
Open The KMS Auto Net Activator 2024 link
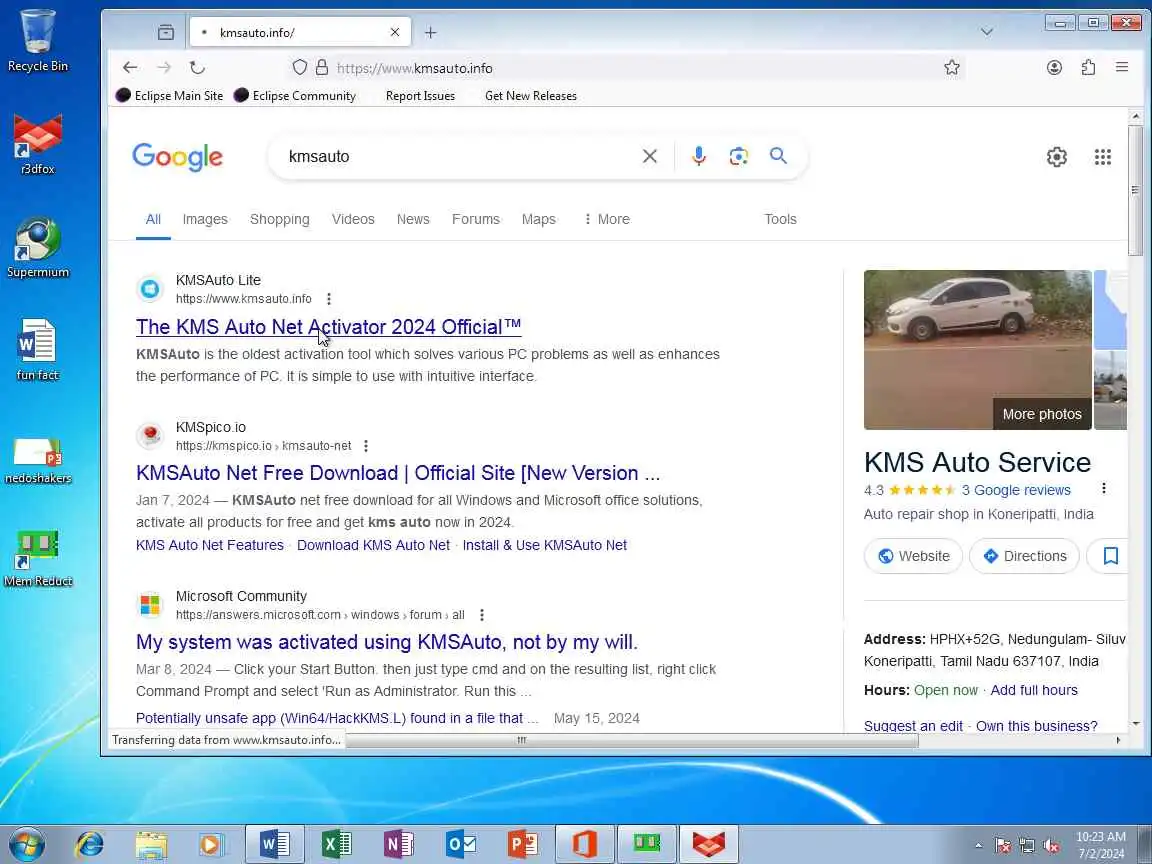click(x=328, y=327)
